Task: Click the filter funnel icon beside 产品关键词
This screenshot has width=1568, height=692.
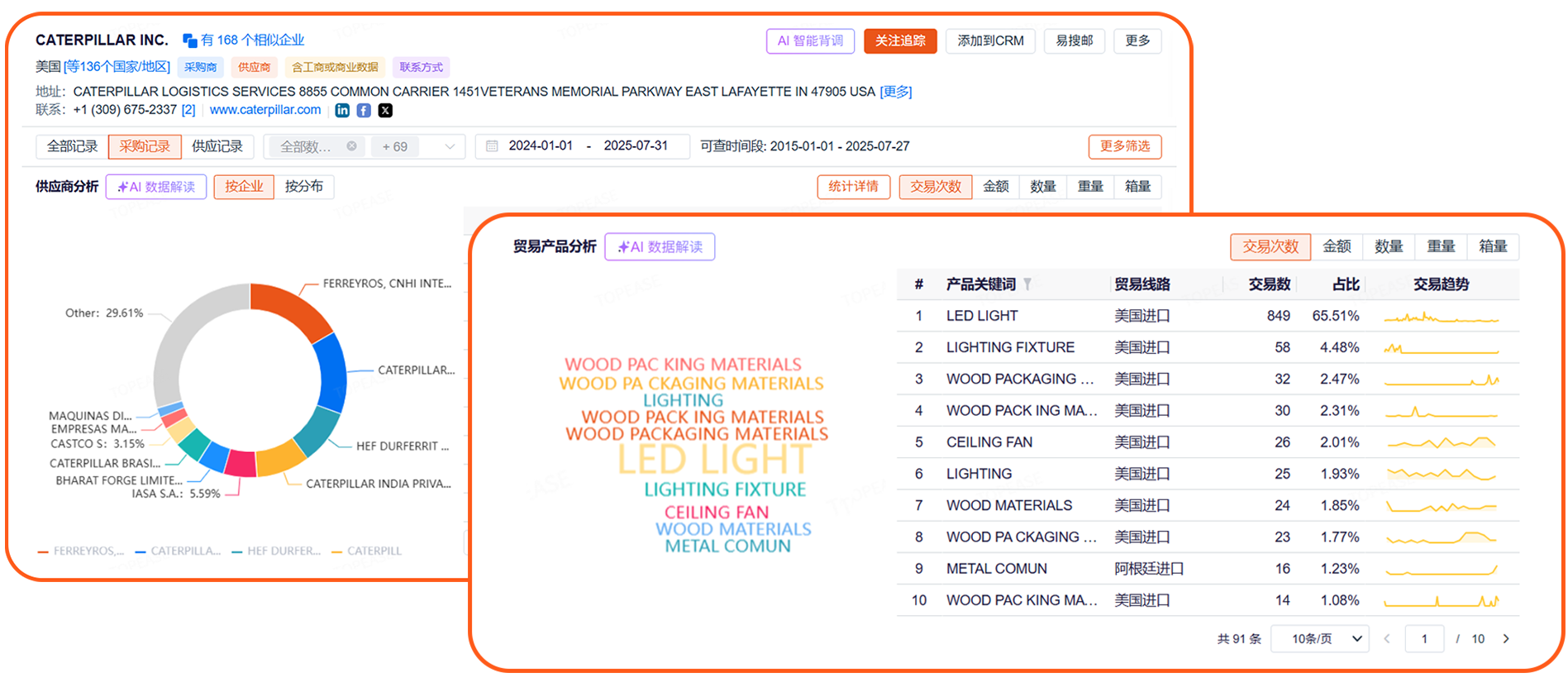Action: [x=1027, y=284]
